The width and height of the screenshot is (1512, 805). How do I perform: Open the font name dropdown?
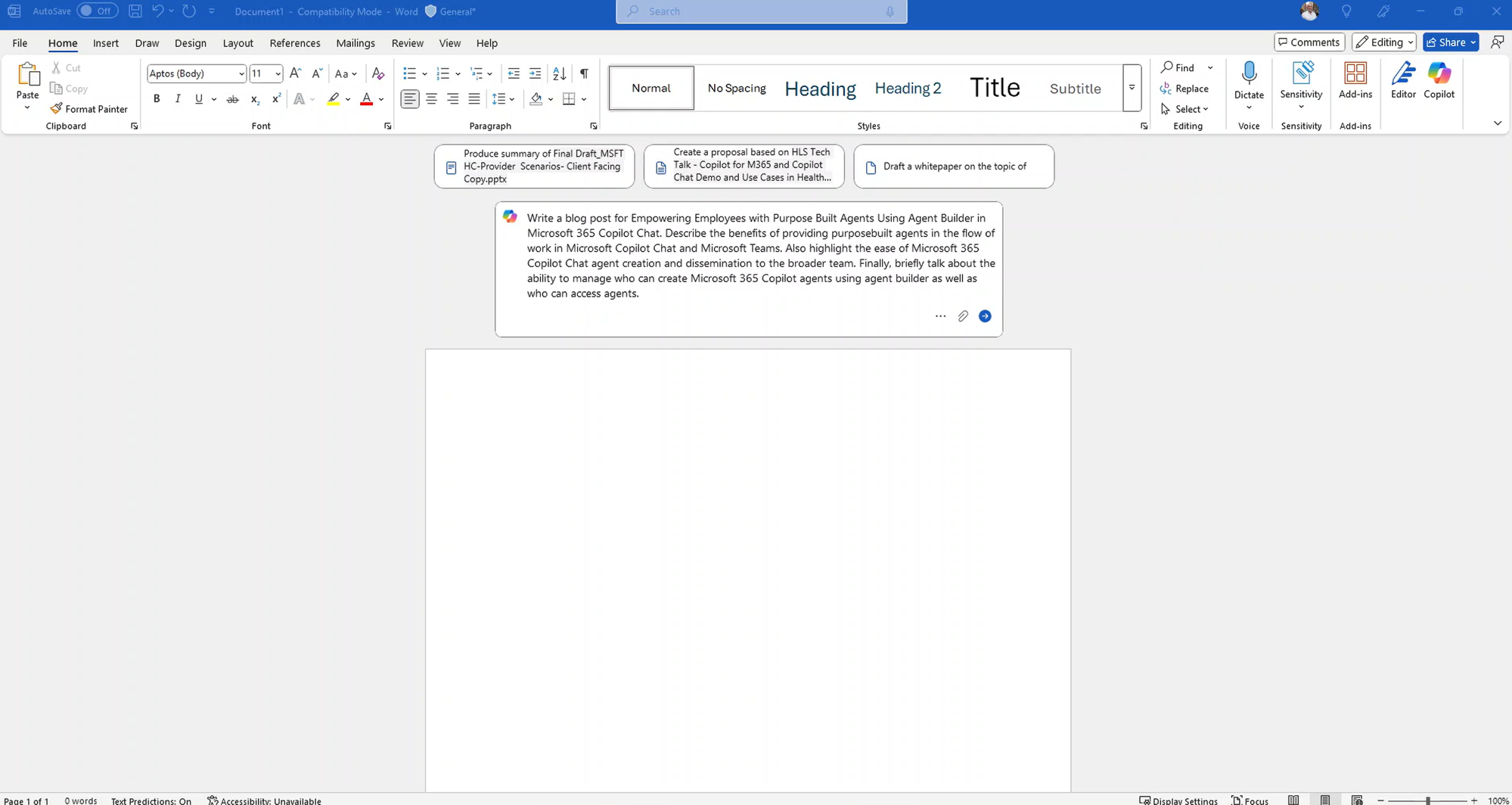(x=241, y=73)
